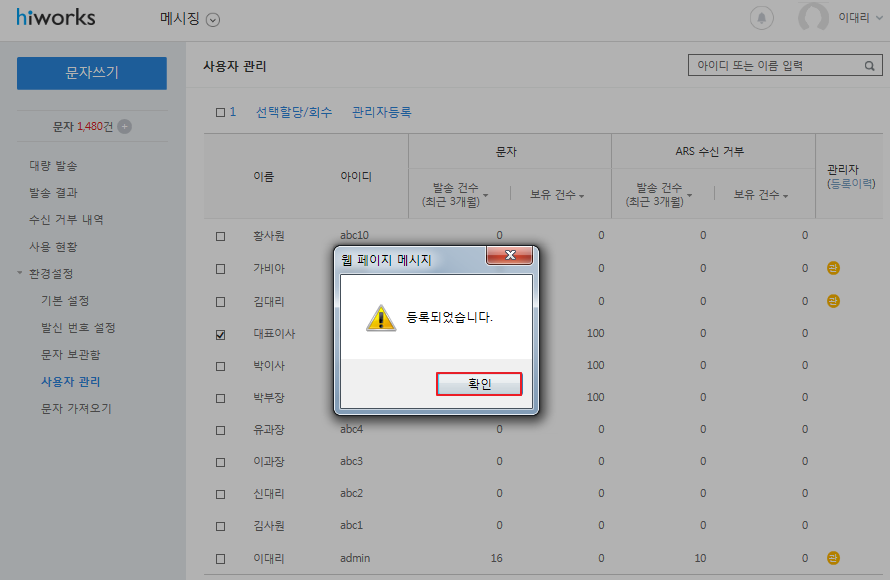Click the plus icon beside 문자 1,480건
The image size is (890, 580).
pyautogui.click(x=124, y=126)
